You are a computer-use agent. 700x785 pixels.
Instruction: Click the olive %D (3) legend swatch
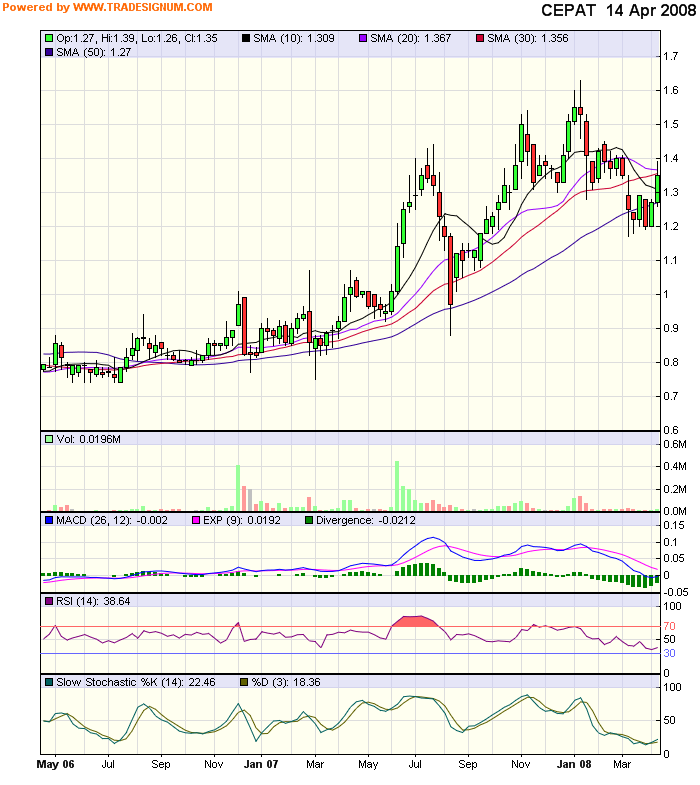click(x=244, y=682)
